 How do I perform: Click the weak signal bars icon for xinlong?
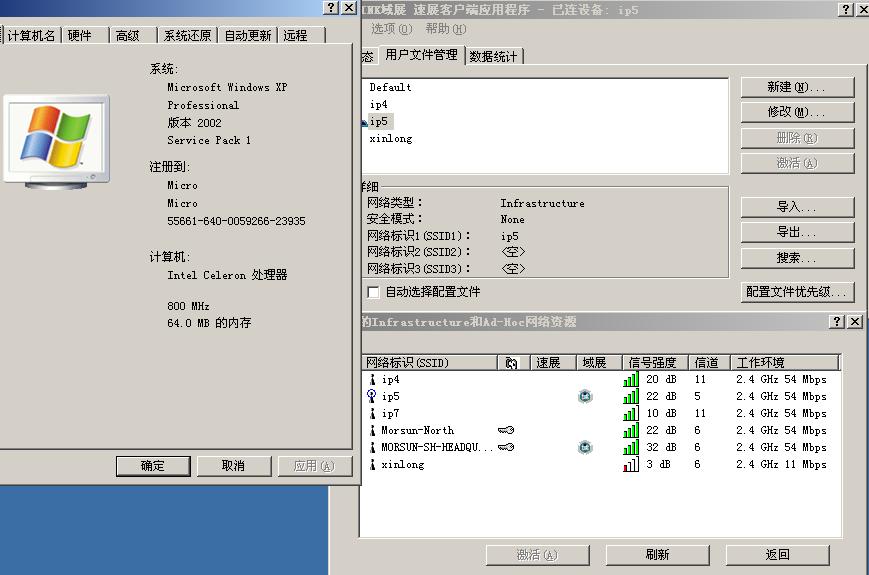point(631,464)
